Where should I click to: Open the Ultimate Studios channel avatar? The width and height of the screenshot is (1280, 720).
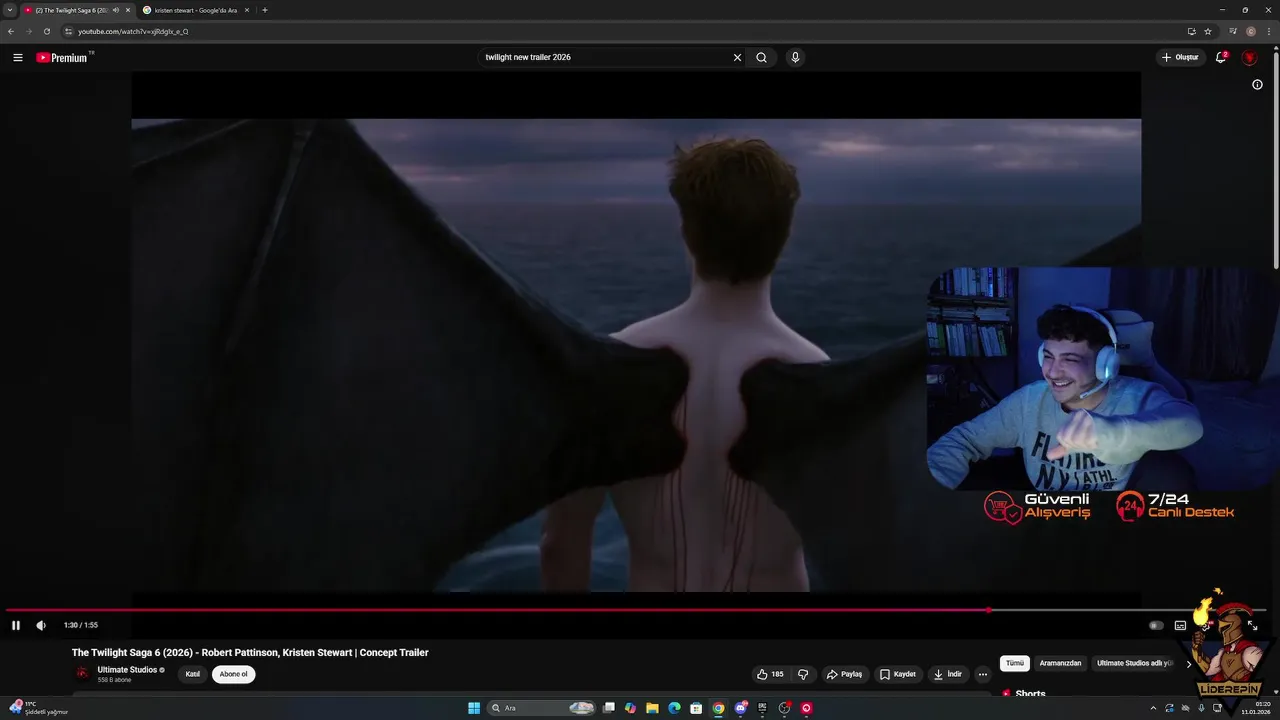click(x=82, y=674)
